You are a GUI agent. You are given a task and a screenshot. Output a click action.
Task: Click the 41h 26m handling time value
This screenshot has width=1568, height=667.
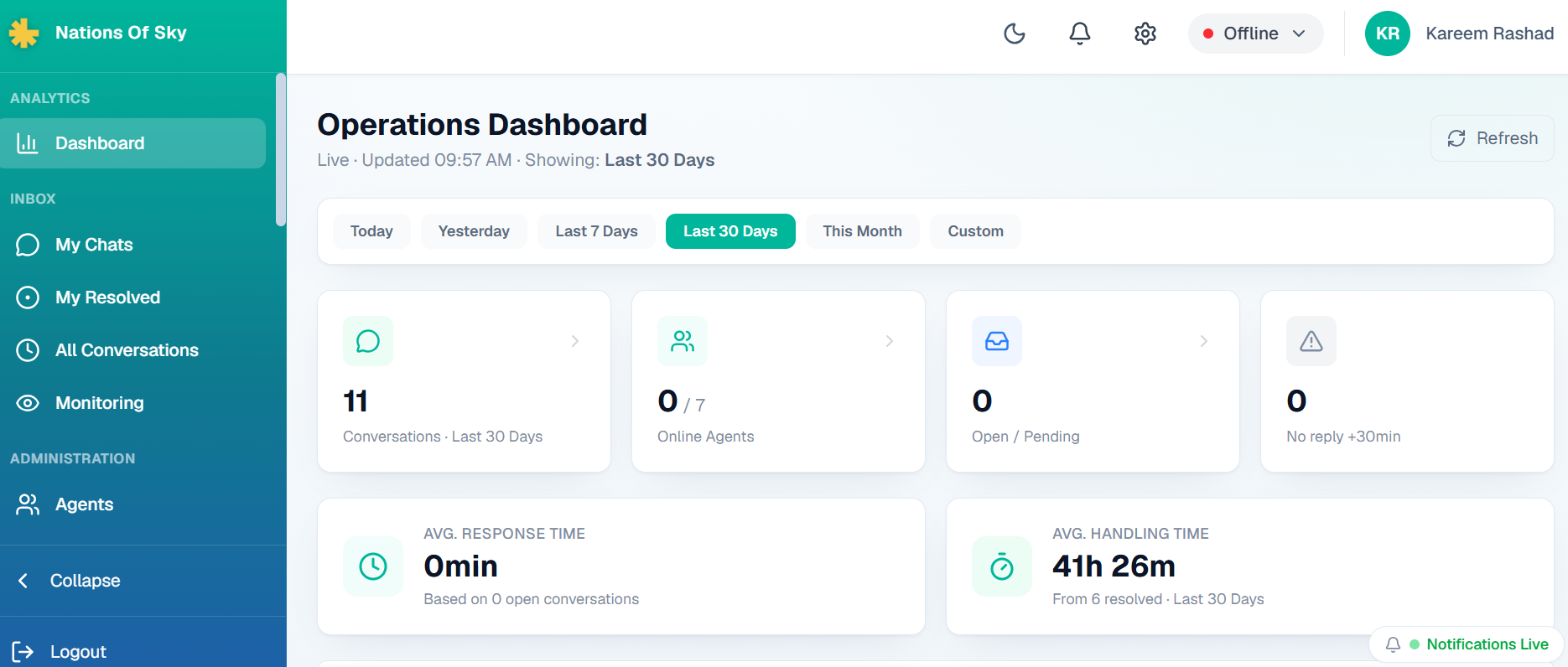1114,566
